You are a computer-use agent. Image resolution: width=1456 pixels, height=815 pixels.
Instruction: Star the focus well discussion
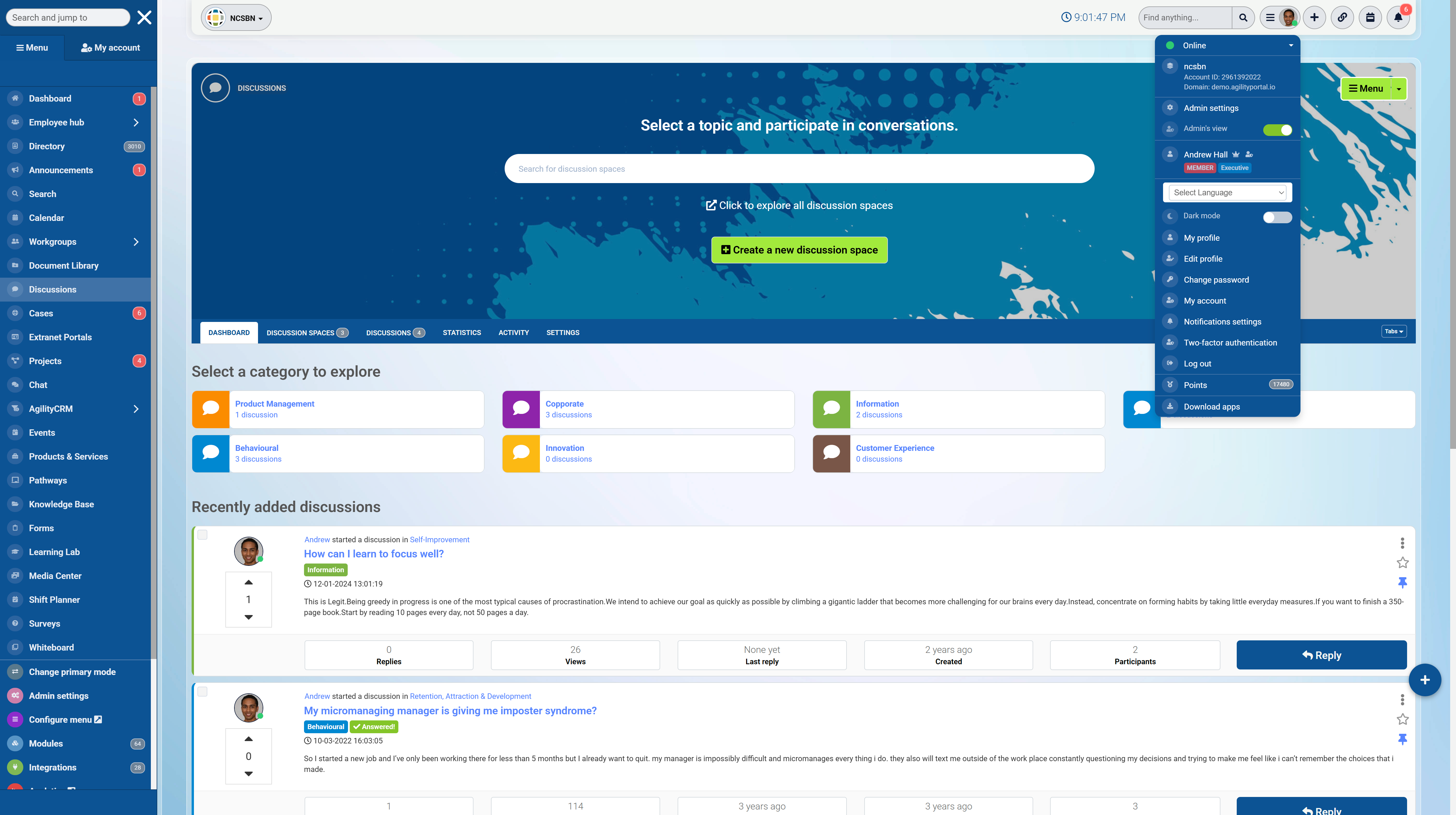coord(1402,563)
